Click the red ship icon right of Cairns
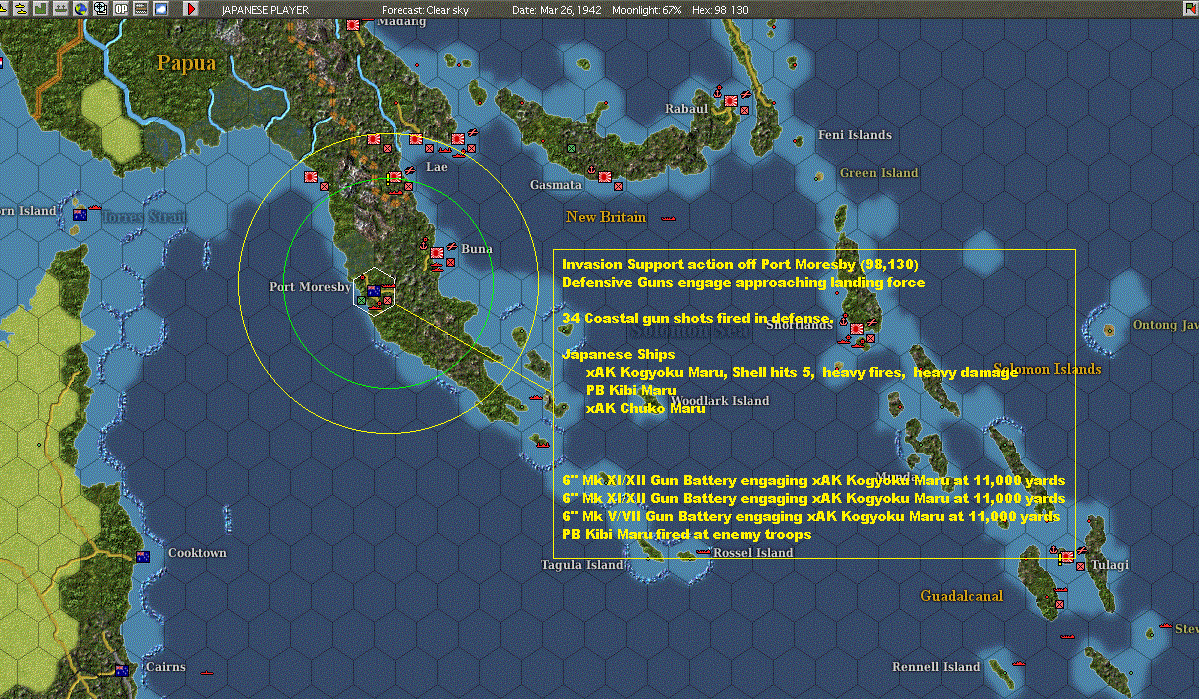The image size is (1199, 699). 206,672
